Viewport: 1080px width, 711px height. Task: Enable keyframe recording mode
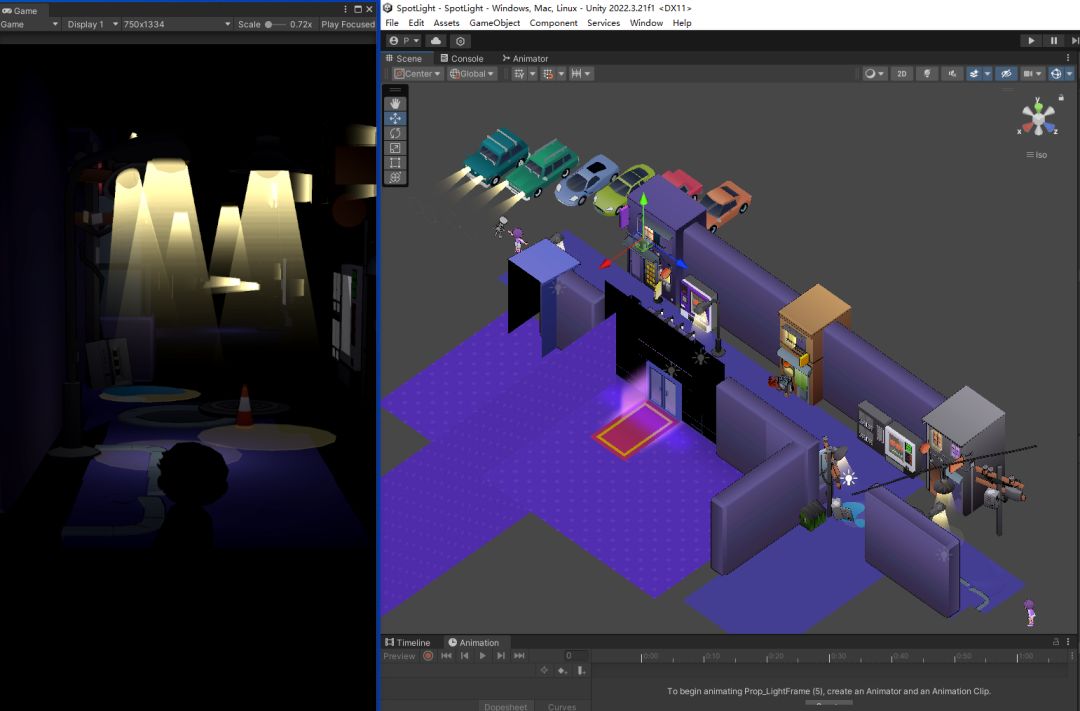coord(428,656)
